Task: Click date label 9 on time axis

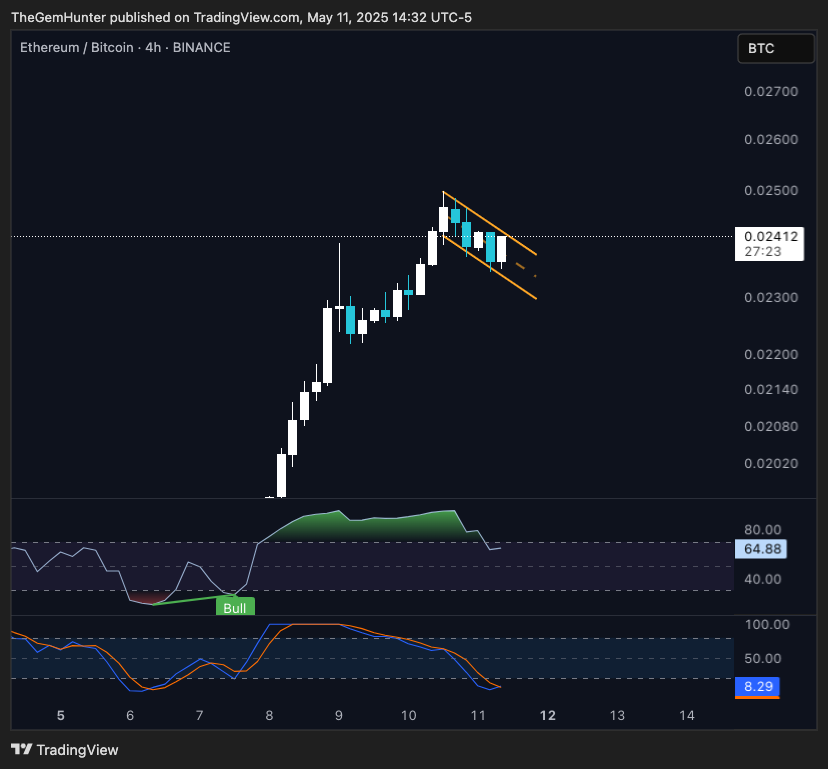Action: click(x=338, y=716)
